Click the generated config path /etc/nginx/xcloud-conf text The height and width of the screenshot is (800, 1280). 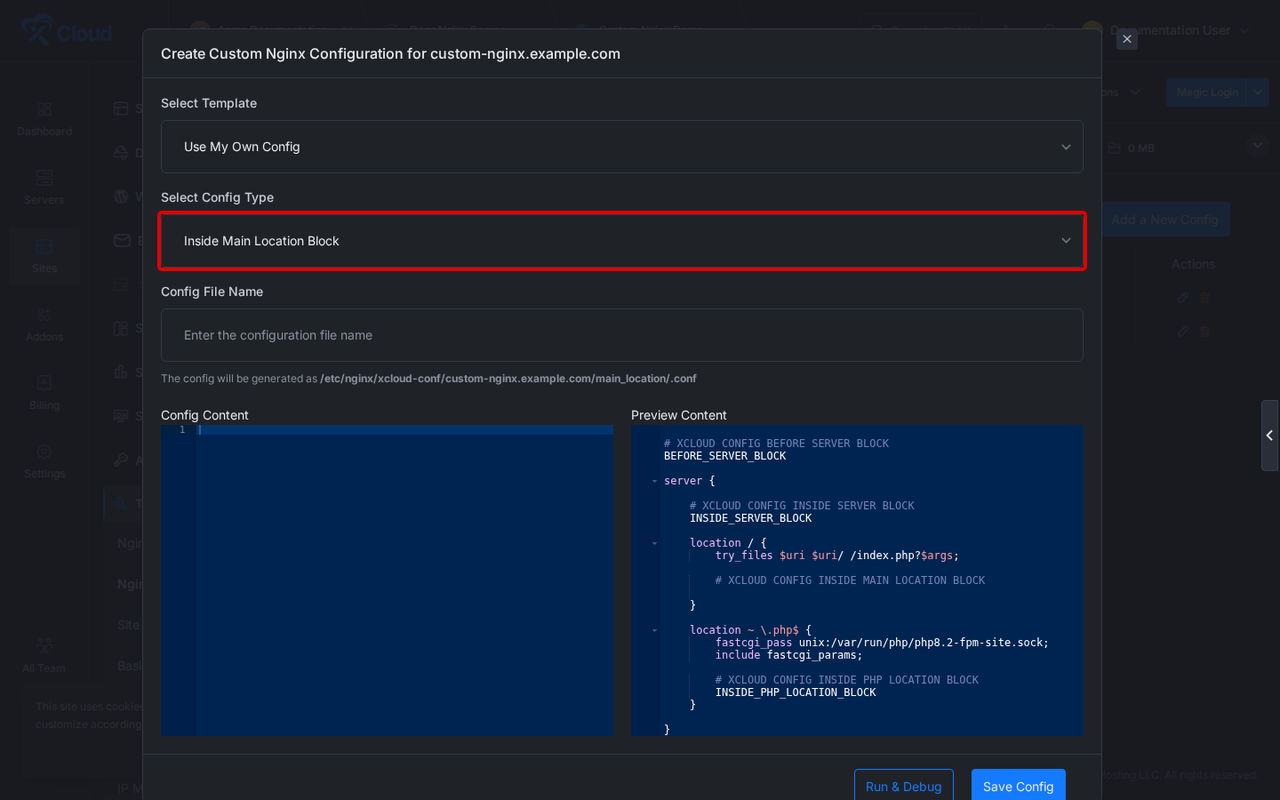click(x=508, y=379)
